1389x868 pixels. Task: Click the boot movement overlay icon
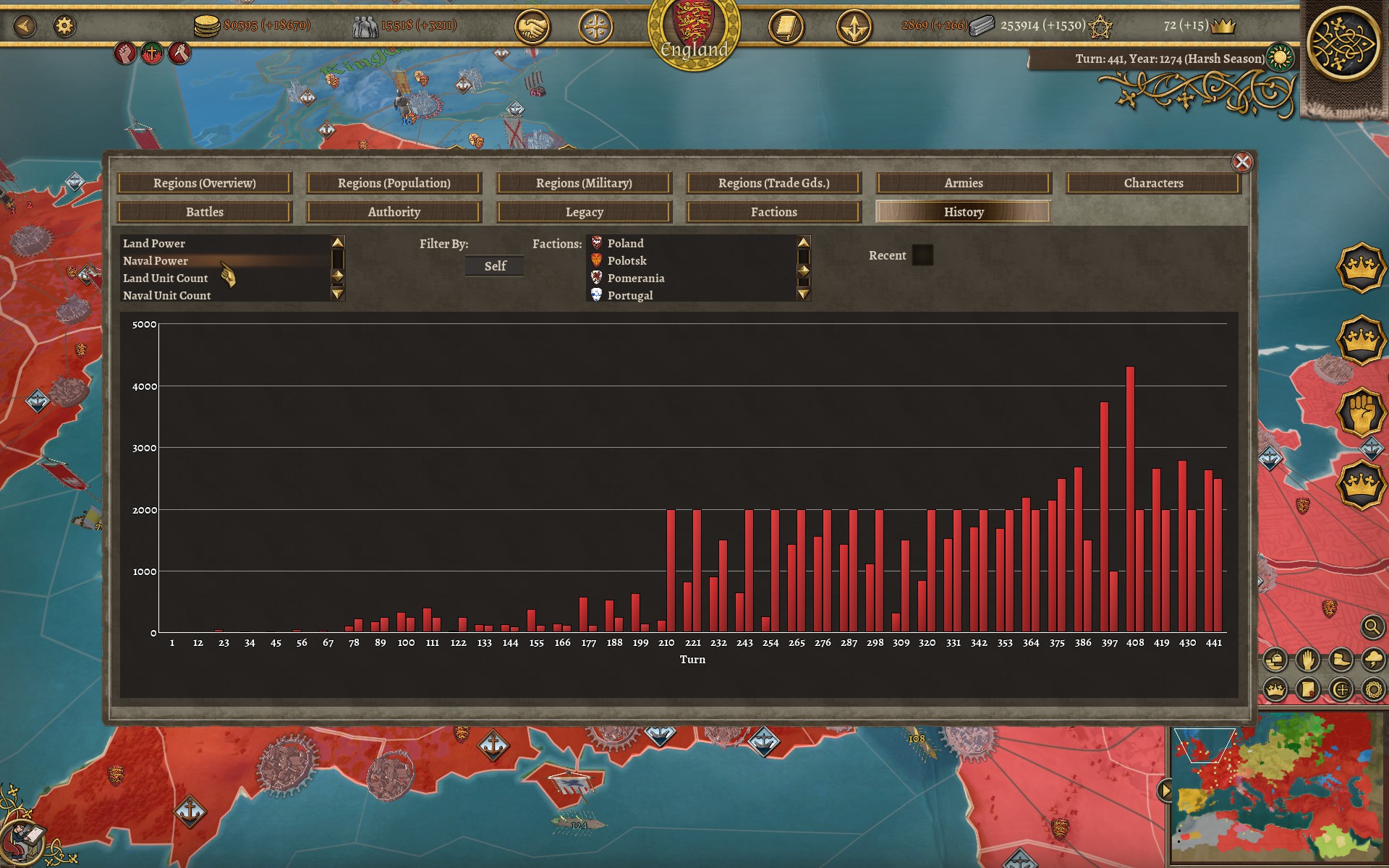1341,660
